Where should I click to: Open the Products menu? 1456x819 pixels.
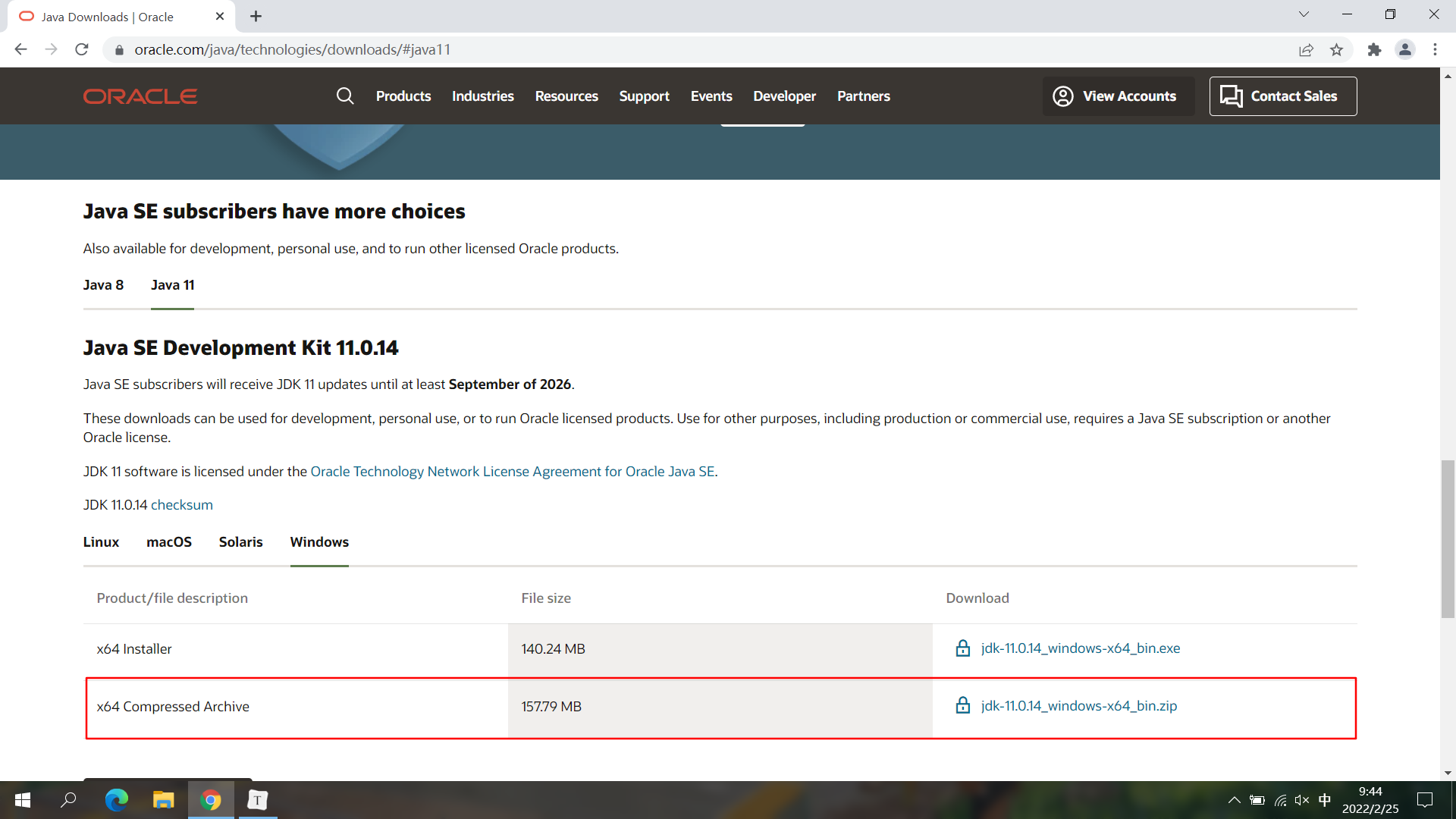(x=403, y=96)
